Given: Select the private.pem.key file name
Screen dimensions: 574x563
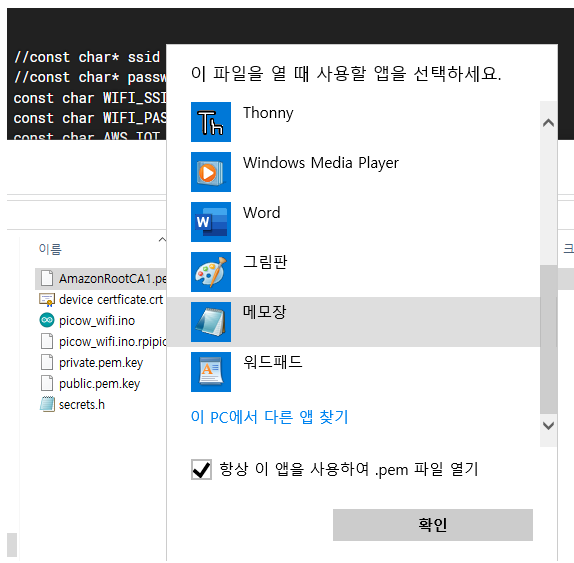Looking at the screenshot, I should (101, 363).
